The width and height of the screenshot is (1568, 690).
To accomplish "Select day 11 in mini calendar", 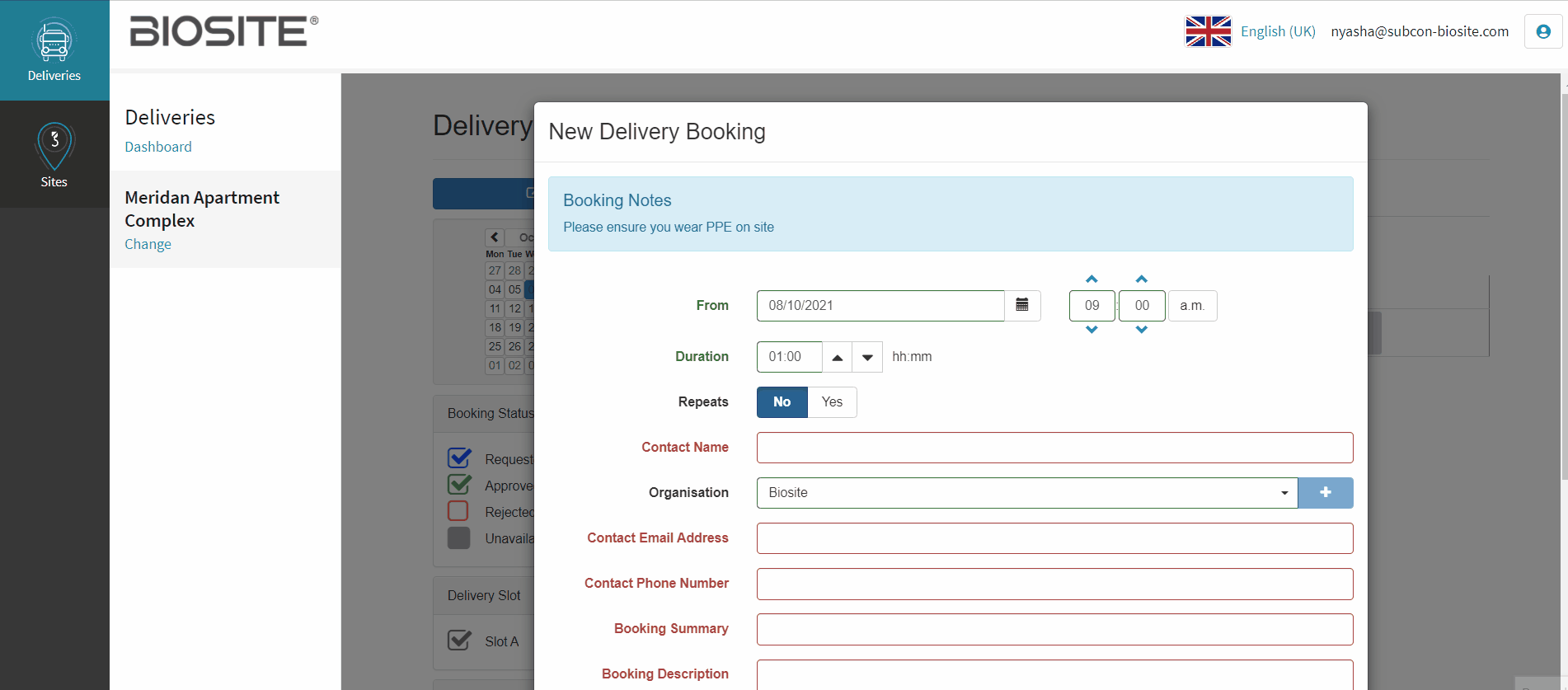I will coord(495,308).
